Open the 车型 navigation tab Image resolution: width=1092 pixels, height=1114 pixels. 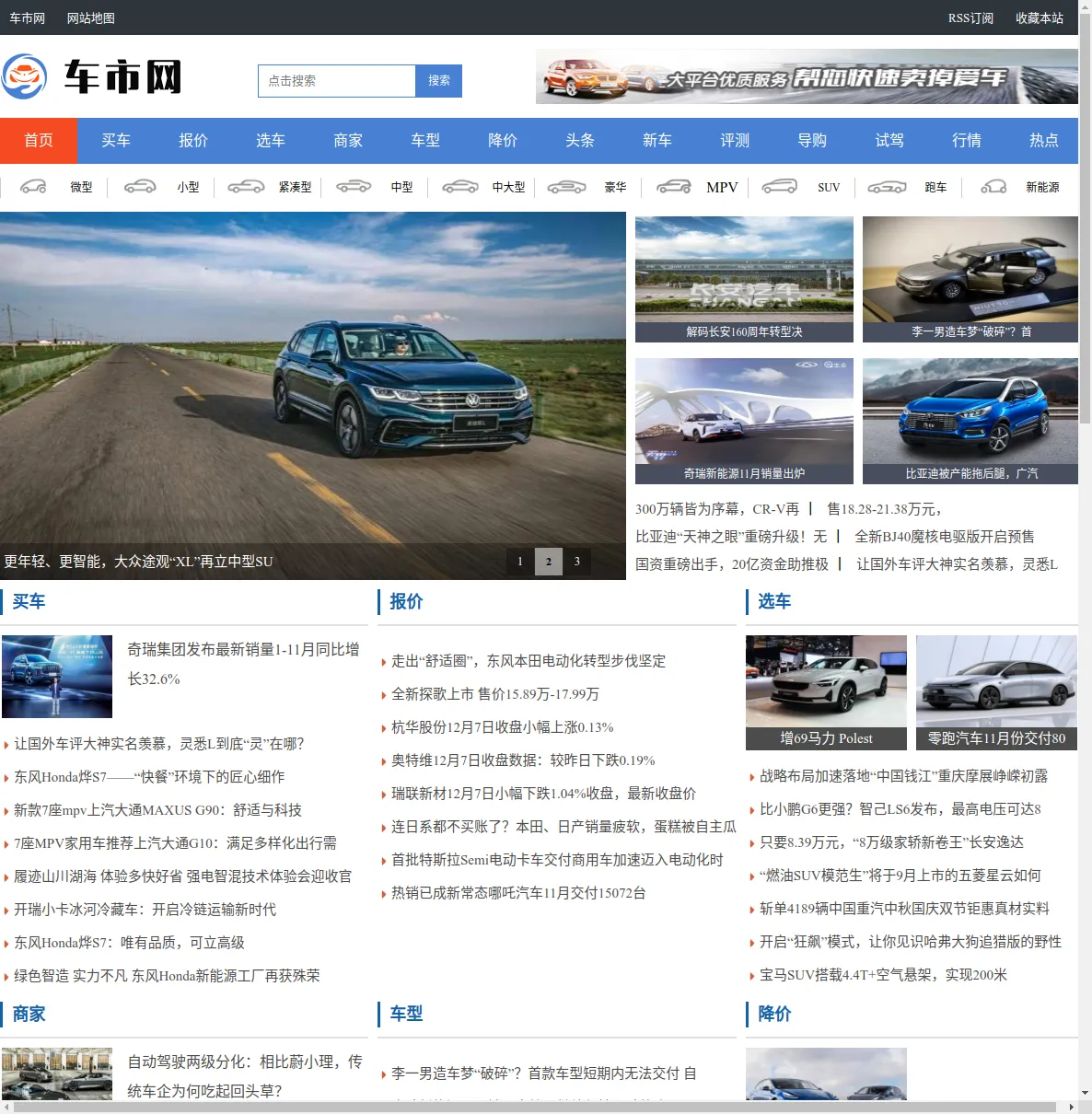(x=425, y=141)
